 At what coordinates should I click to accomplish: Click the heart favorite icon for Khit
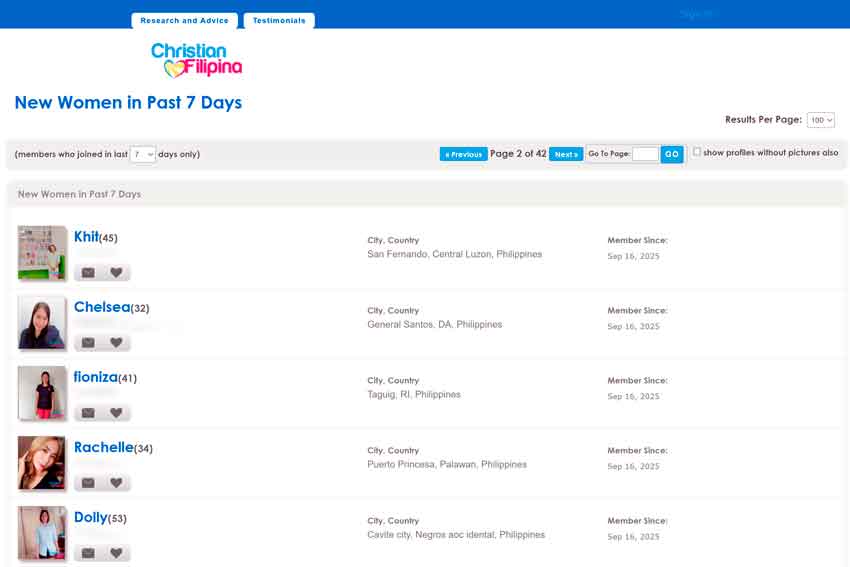point(116,273)
